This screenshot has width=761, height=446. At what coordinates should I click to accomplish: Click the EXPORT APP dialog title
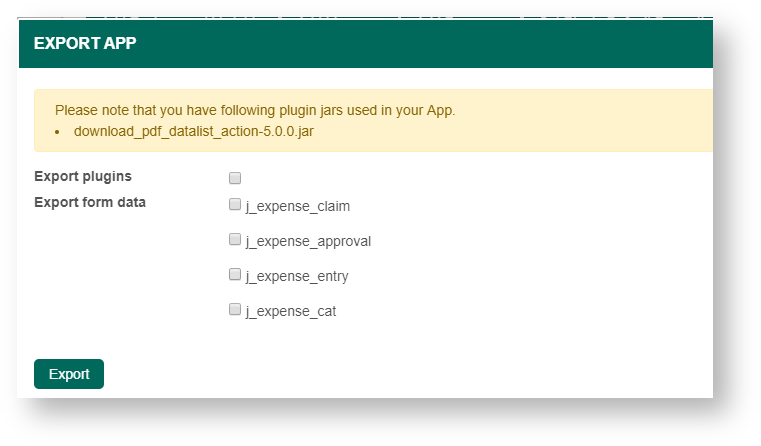pyautogui.click(x=85, y=43)
